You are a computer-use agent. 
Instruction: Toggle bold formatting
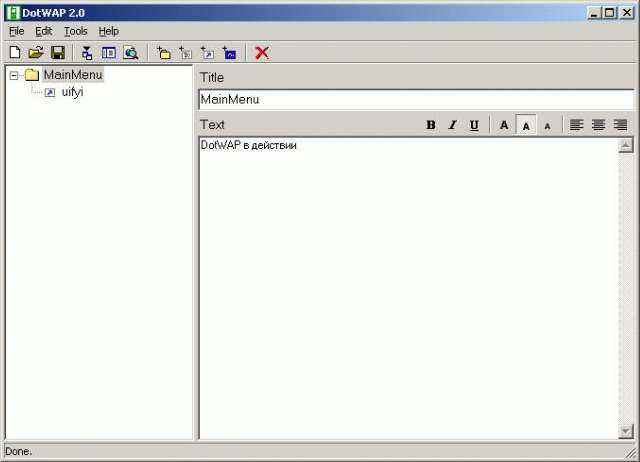(431, 125)
